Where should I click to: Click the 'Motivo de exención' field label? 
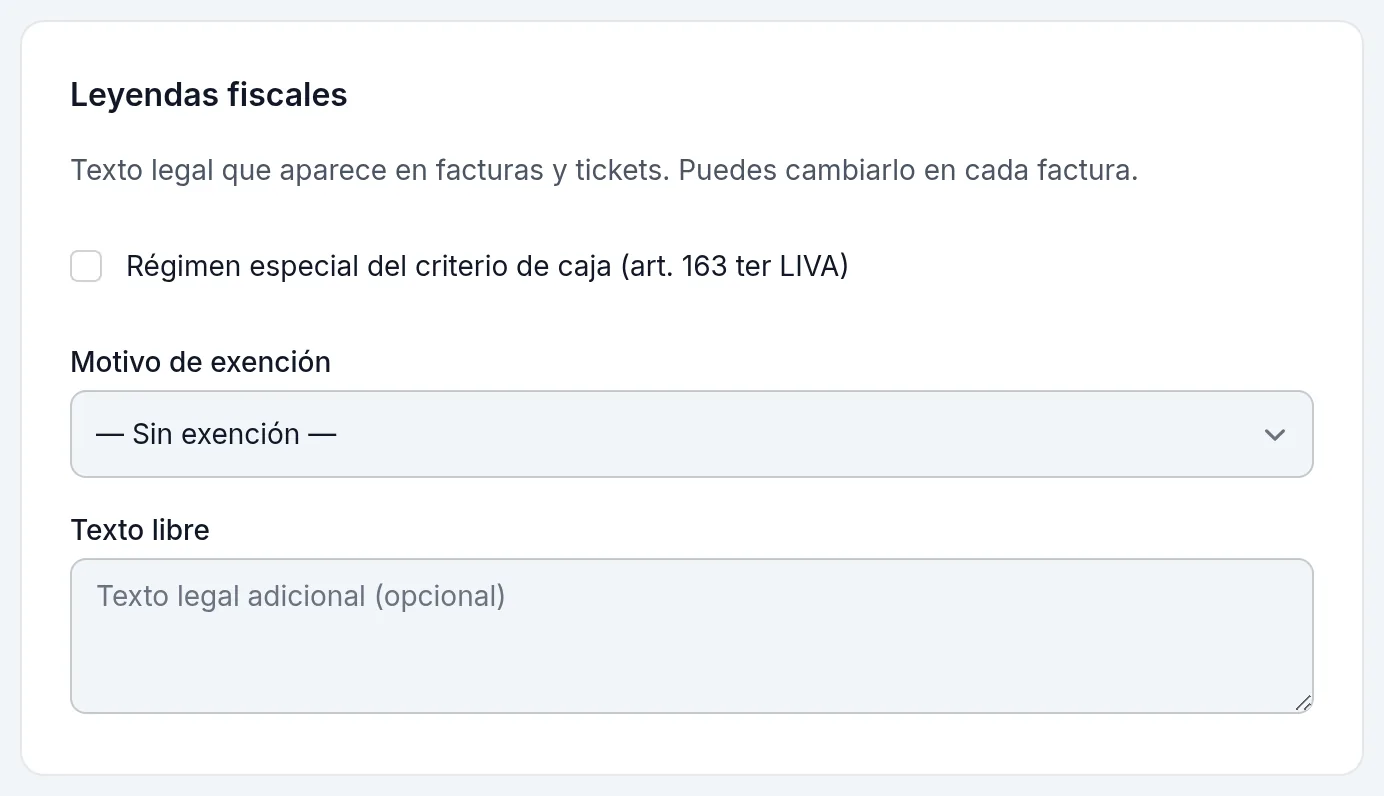[201, 362]
